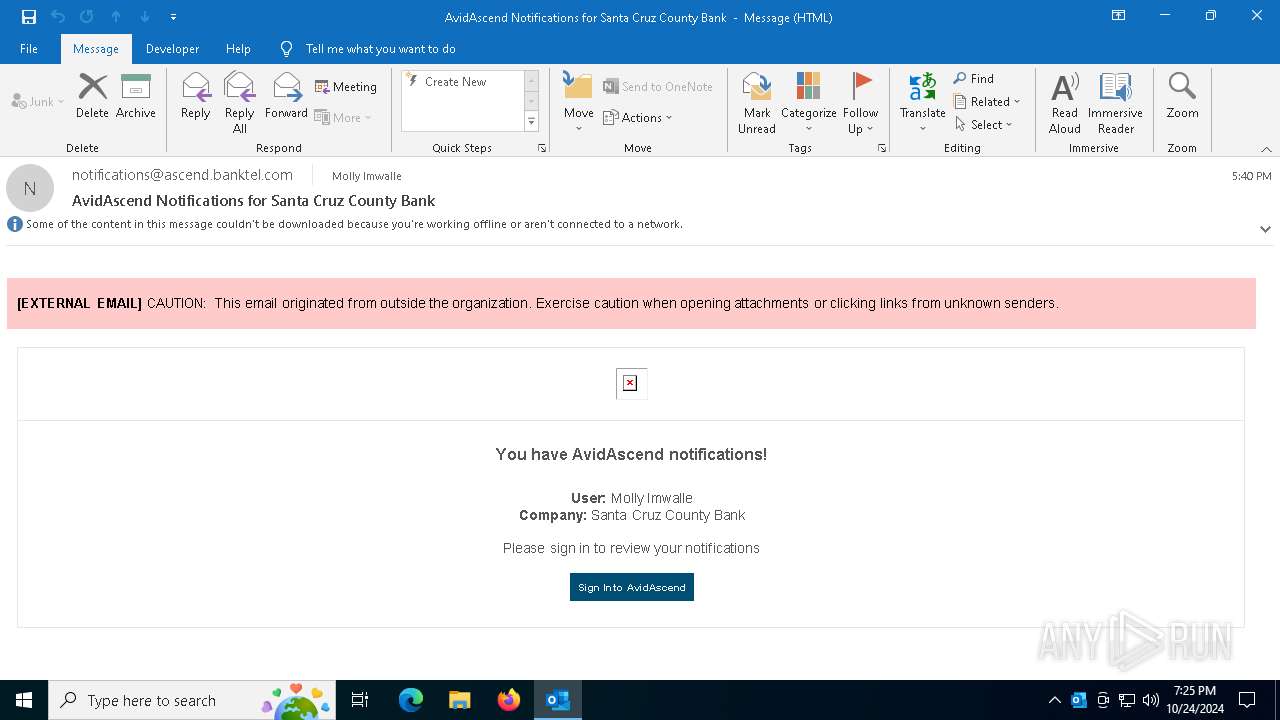Switch to the Developer tab

coord(172,49)
